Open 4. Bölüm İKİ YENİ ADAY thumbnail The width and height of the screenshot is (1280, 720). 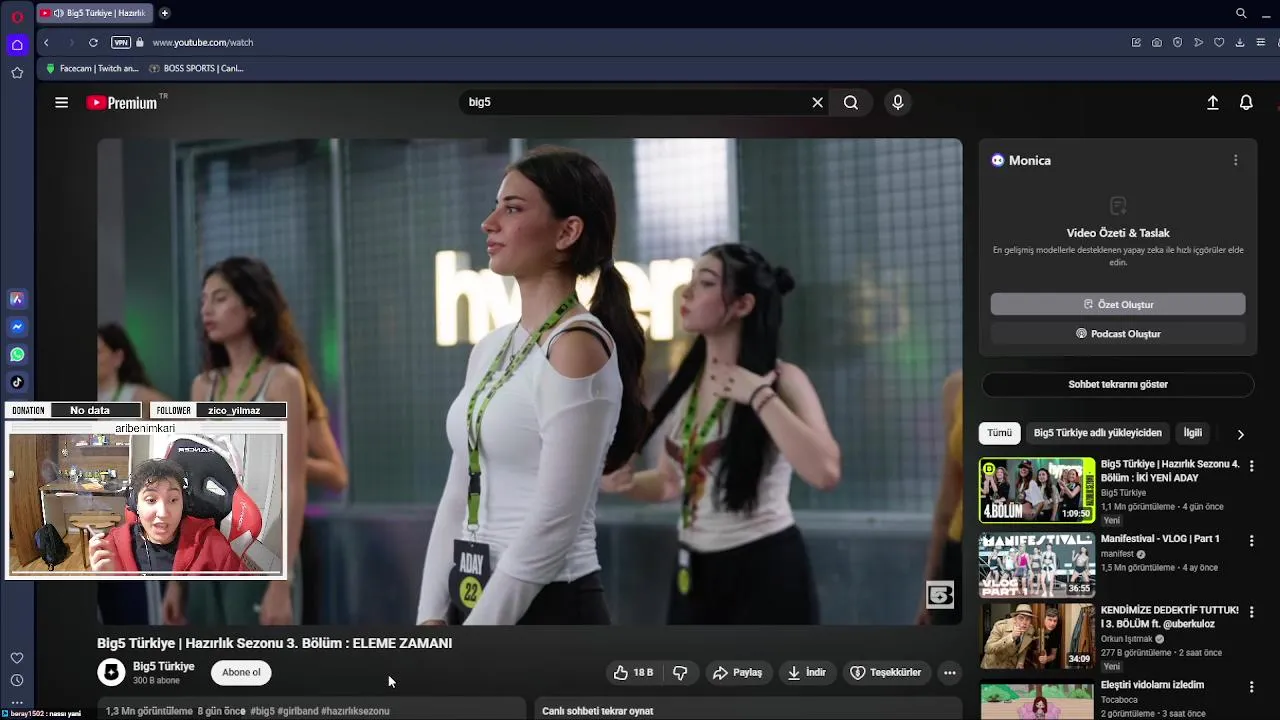point(1037,490)
